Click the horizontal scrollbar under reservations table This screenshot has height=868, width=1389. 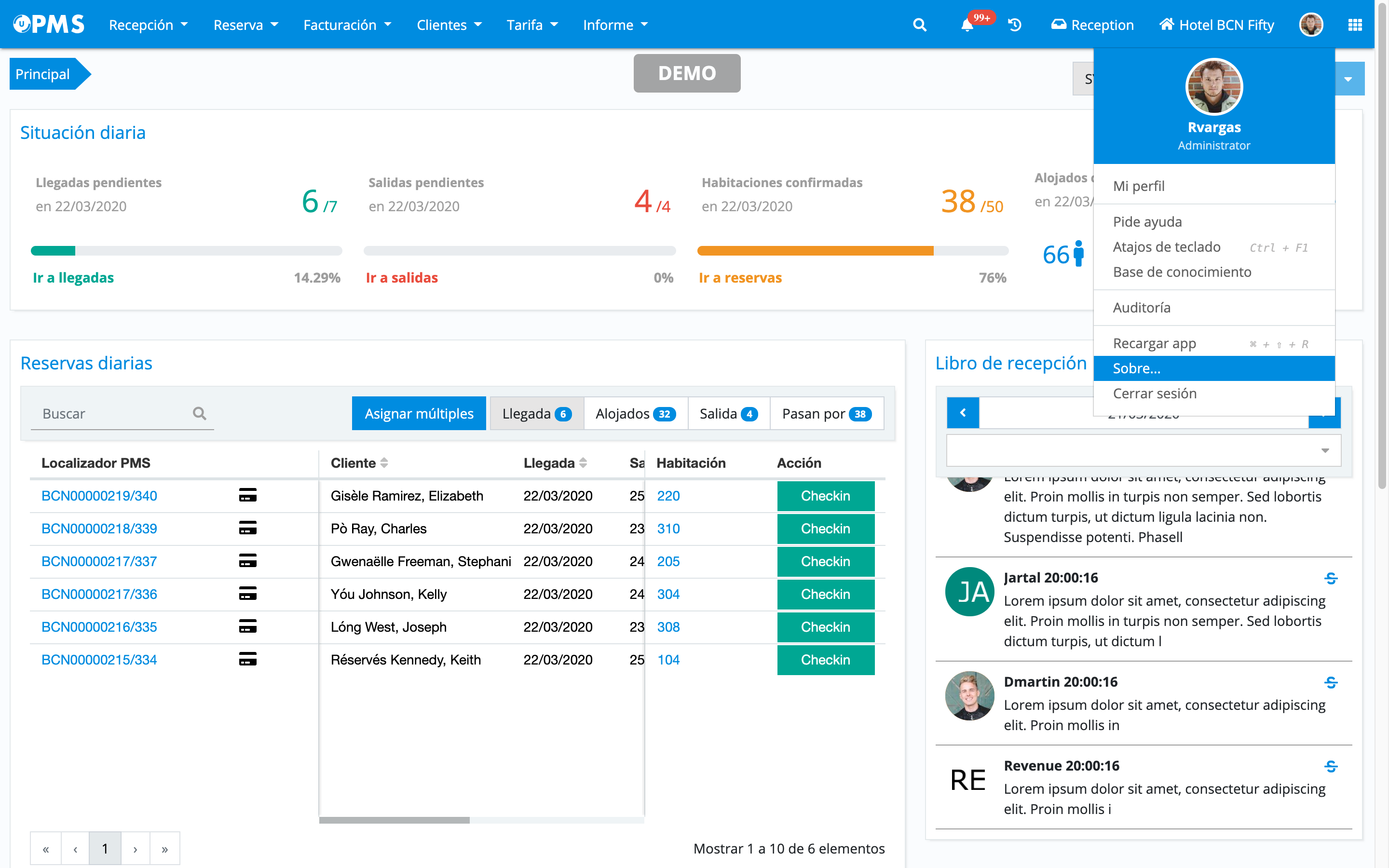point(395,820)
